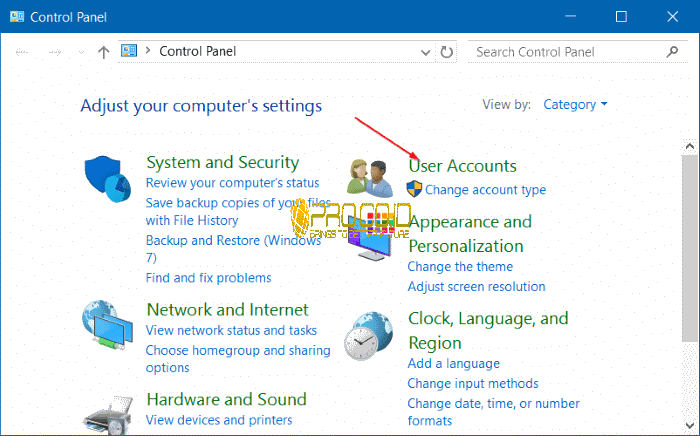
Task: Click Change account type link
Action: point(485,190)
